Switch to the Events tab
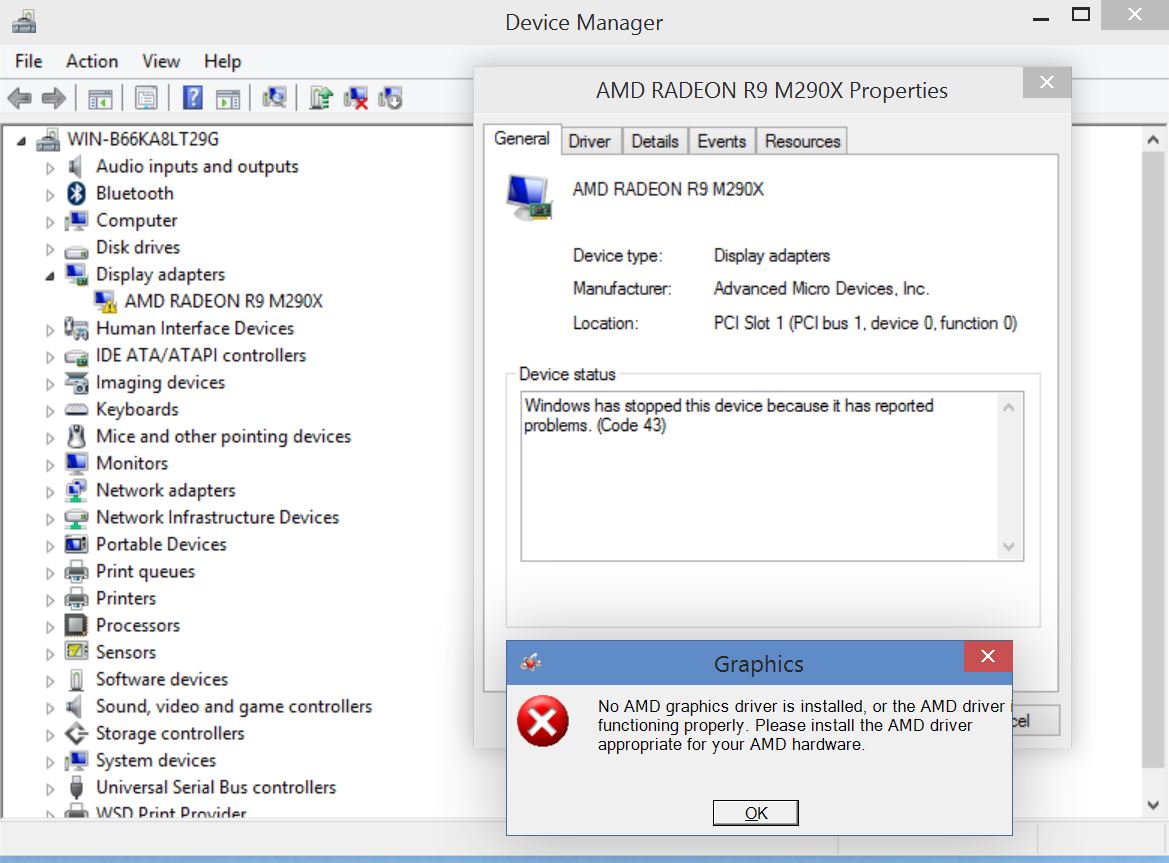Viewport: 1169px width, 863px height. 721,141
